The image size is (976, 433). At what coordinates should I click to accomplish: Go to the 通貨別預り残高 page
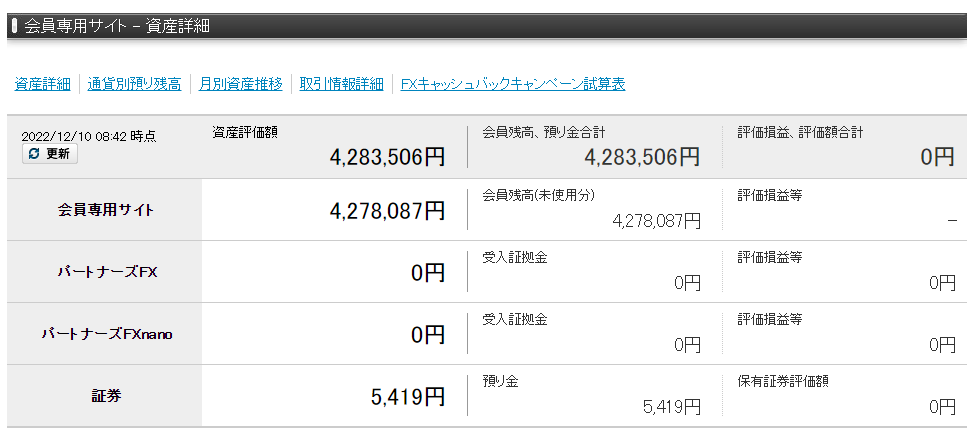click(x=134, y=84)
